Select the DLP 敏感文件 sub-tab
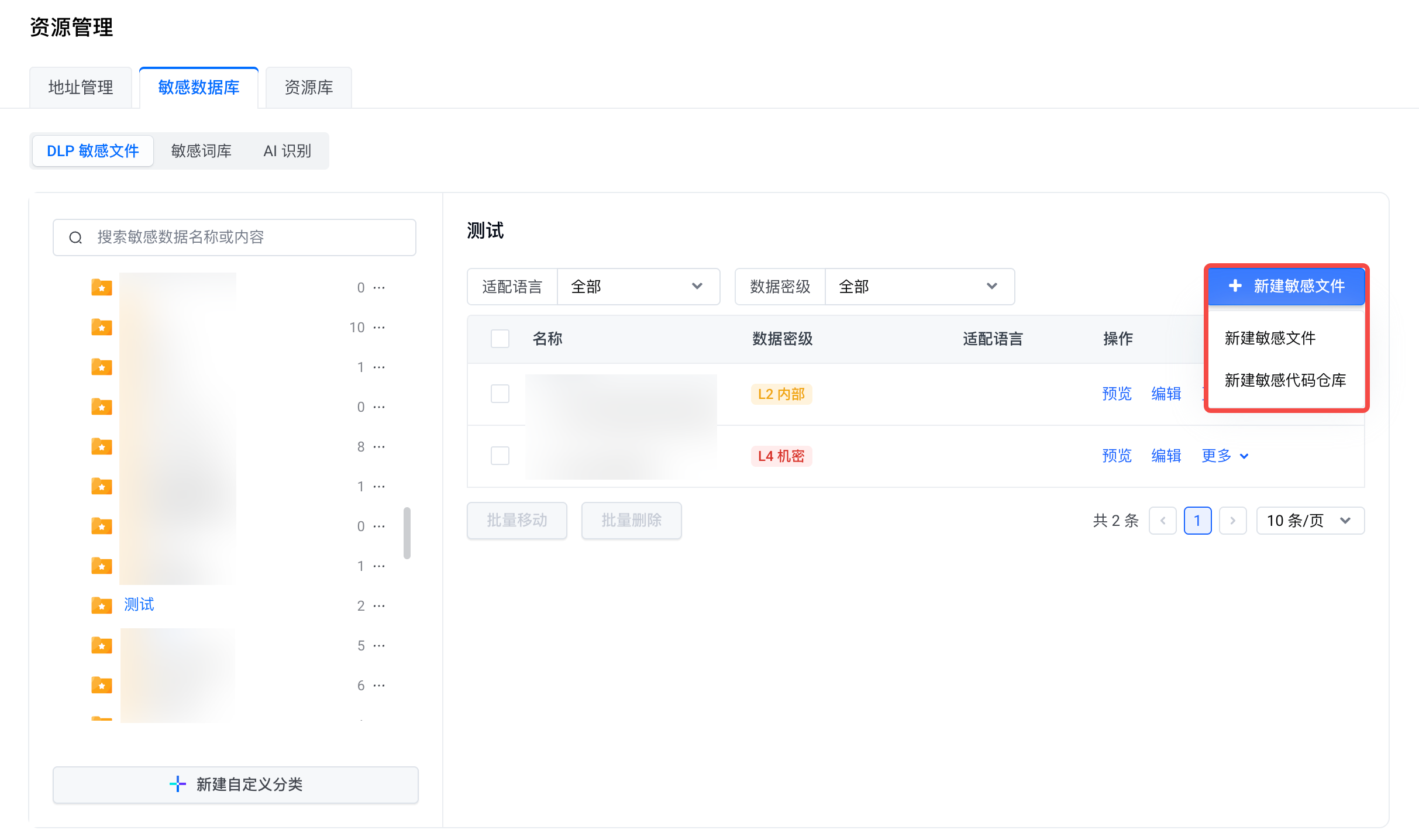 93,151
